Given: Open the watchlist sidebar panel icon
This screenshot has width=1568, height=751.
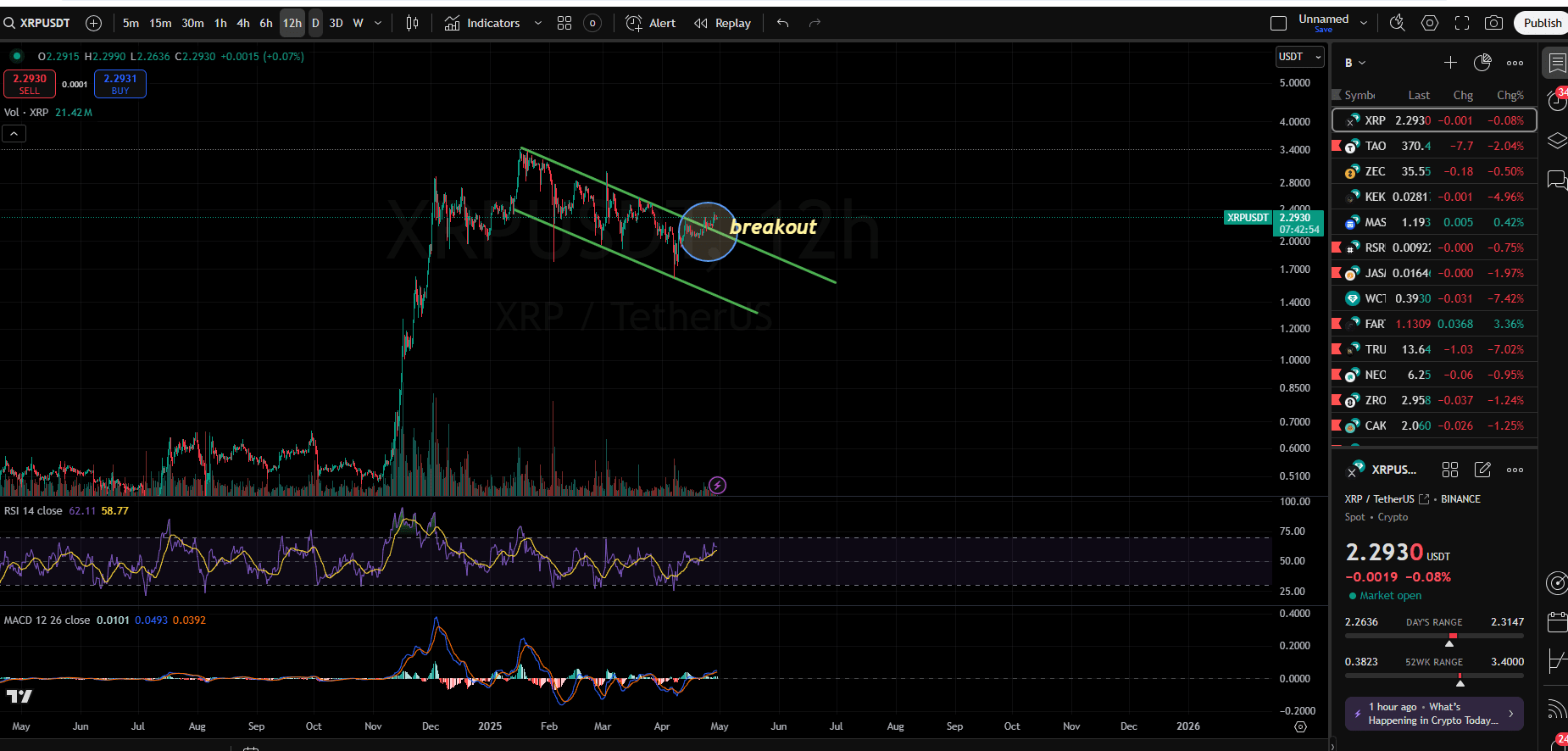Looking at the screenshot, I should (1557, 63).
